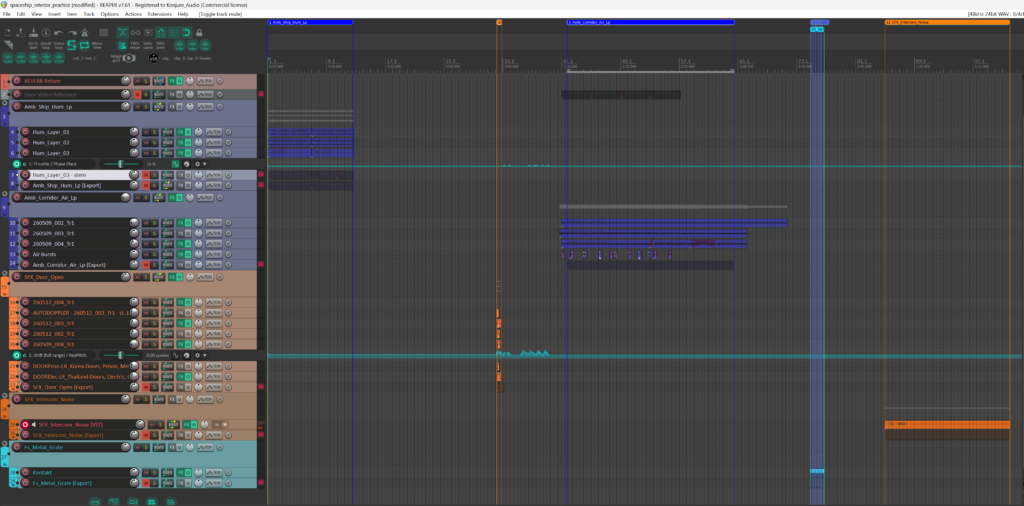The height and width of the screenshot is (506, 1024).
Task: Open the Insert menu
Action: click(x=54, y=14)
